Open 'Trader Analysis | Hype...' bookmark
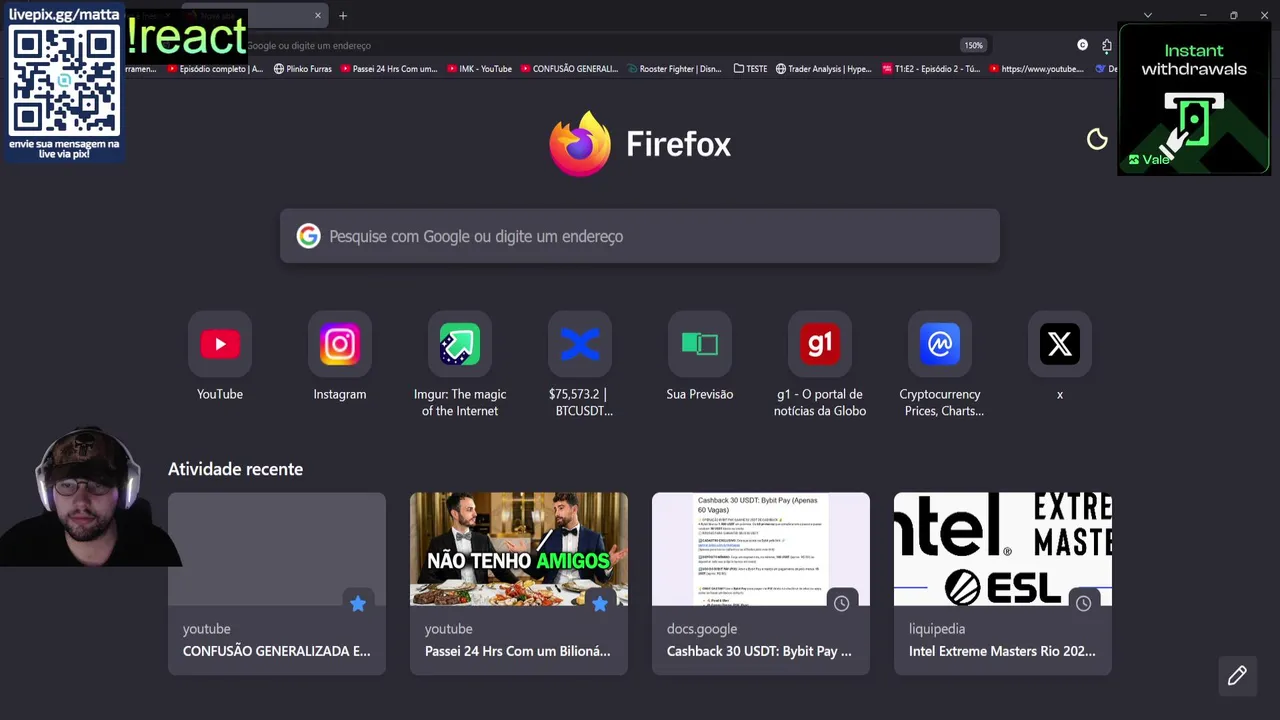 point(824,69)
